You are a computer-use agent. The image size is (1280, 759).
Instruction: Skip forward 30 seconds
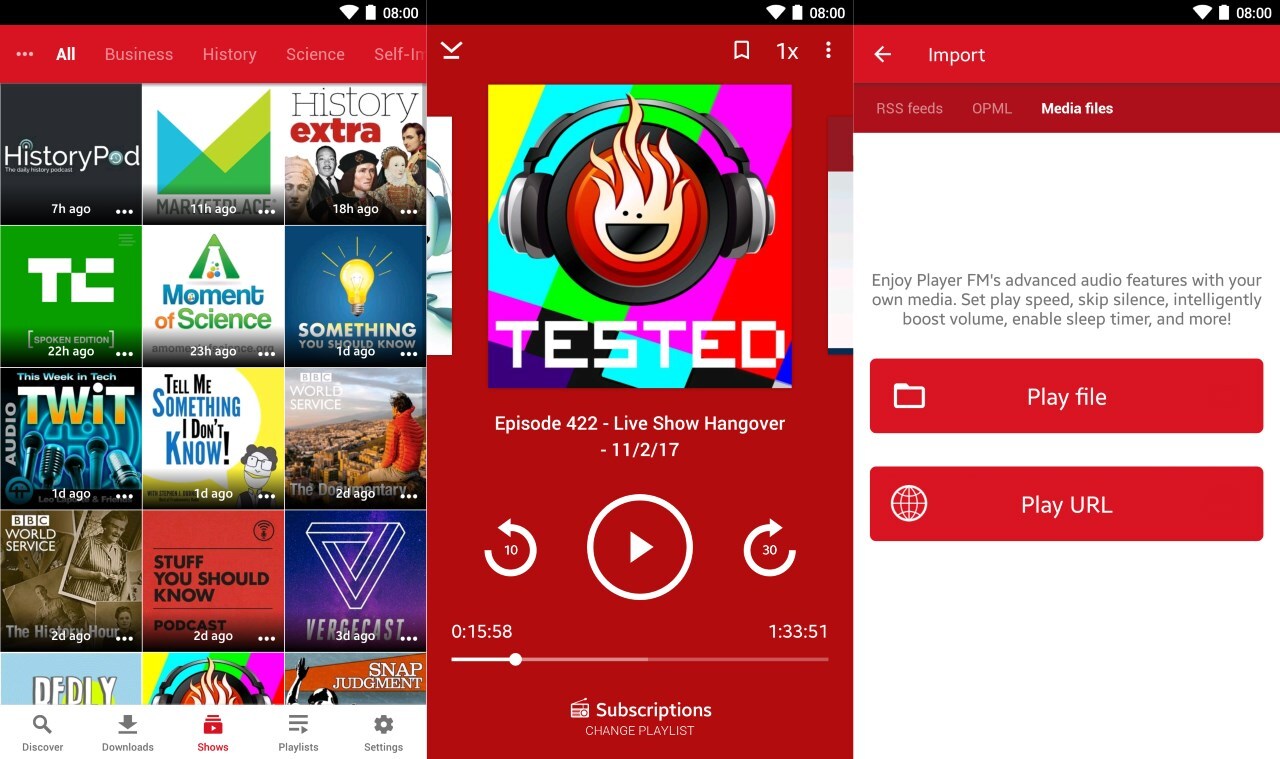769,548
